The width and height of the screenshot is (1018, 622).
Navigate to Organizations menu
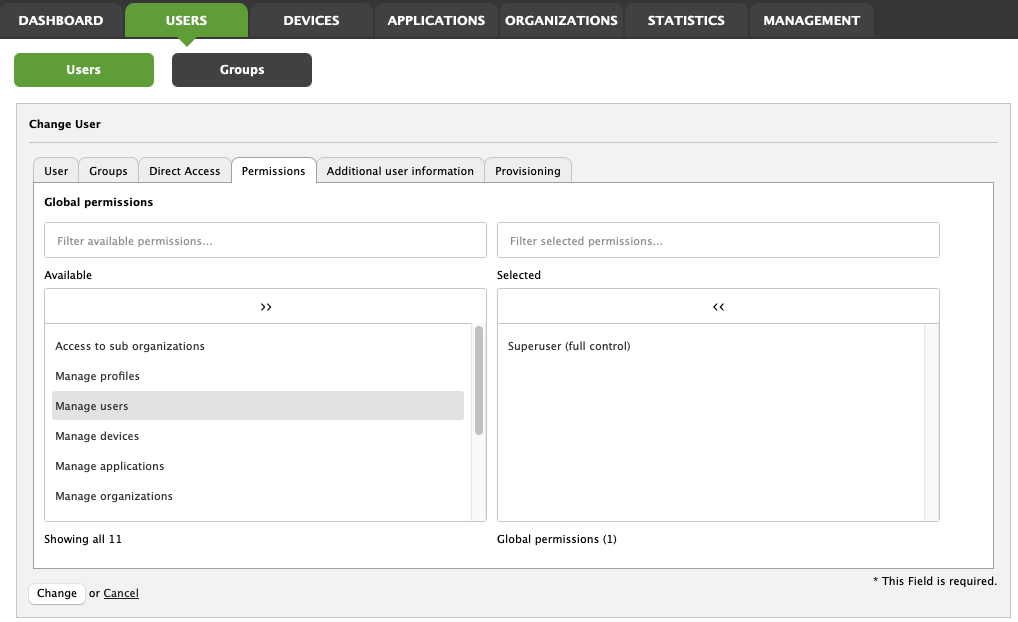point(561,20)
